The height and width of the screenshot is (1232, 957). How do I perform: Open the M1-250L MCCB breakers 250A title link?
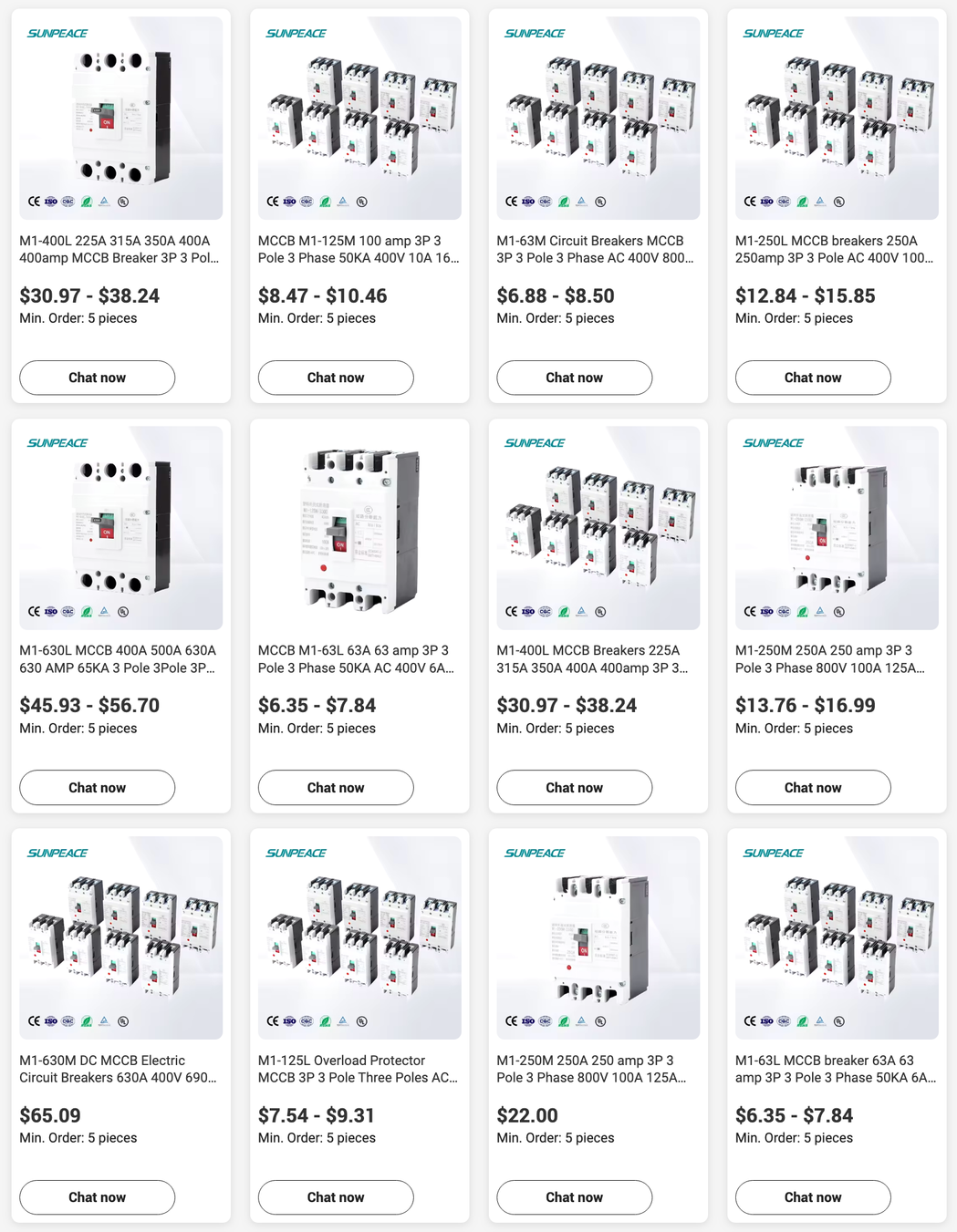pyautogui.click(x=835, y=250)
